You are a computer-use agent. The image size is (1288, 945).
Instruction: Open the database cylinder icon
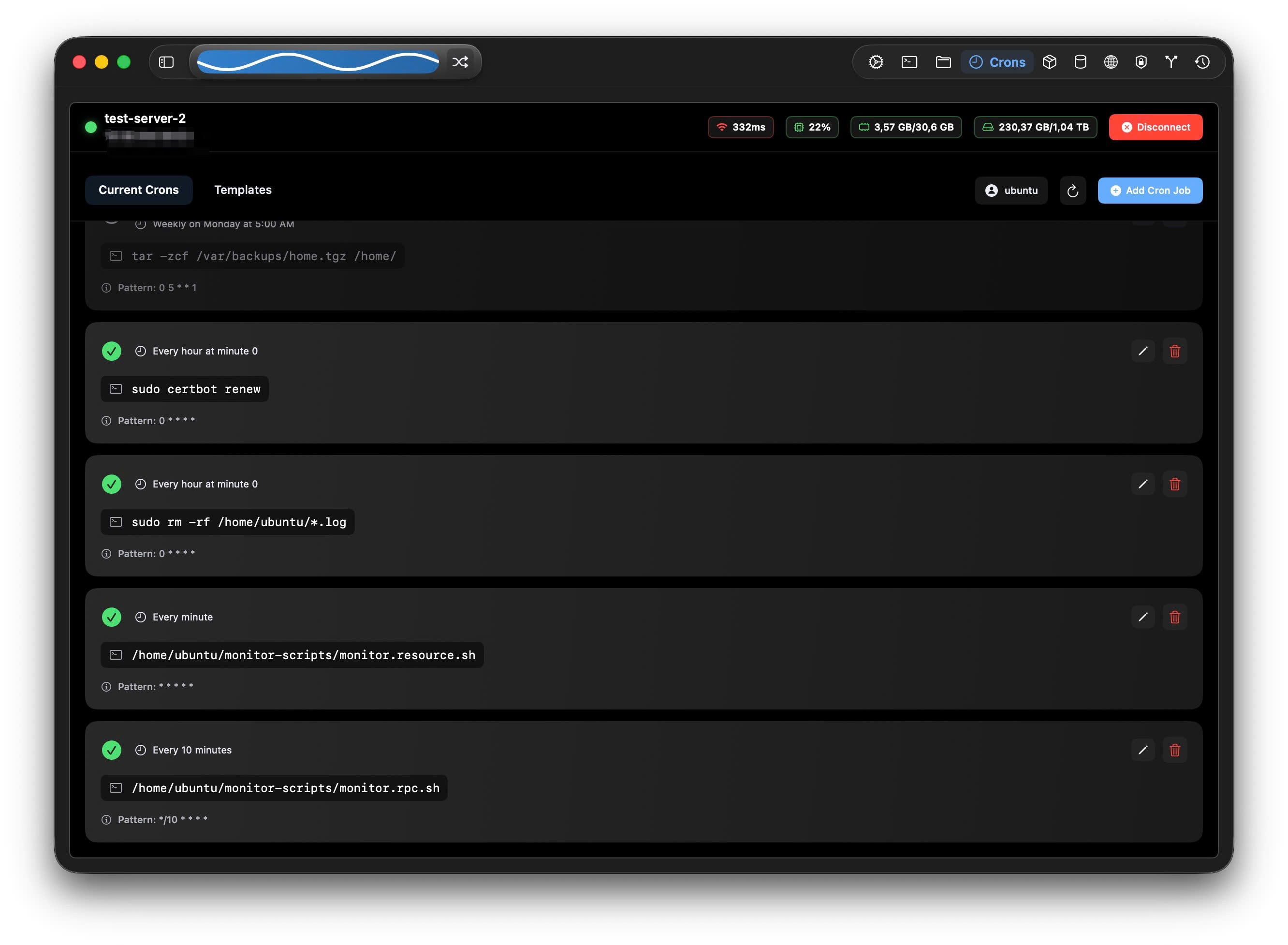click(x=1080, y=62)
